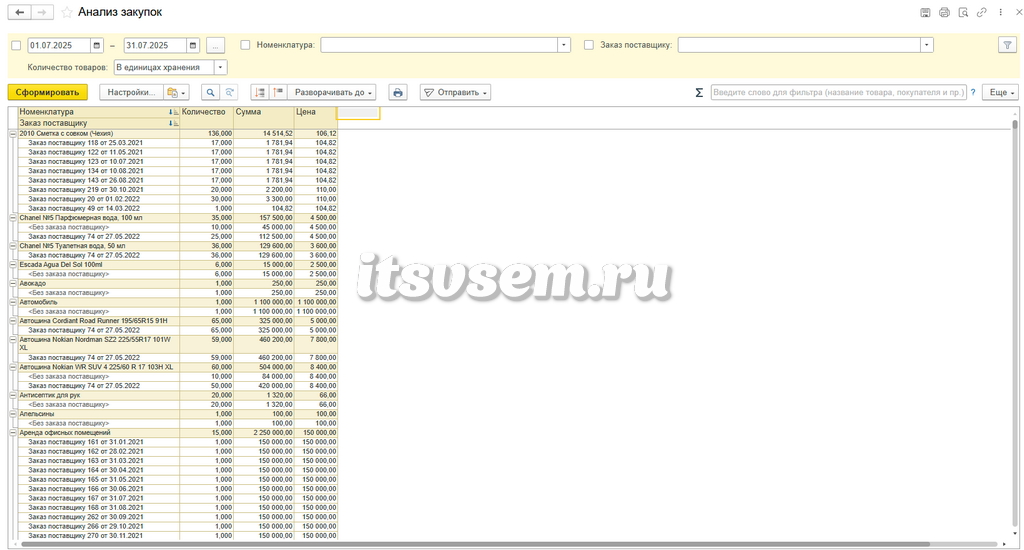Collapse the Chanel №5 Парфюмерная вода group
Viewport: 1024px width, 550px height.
click(13, 218)
